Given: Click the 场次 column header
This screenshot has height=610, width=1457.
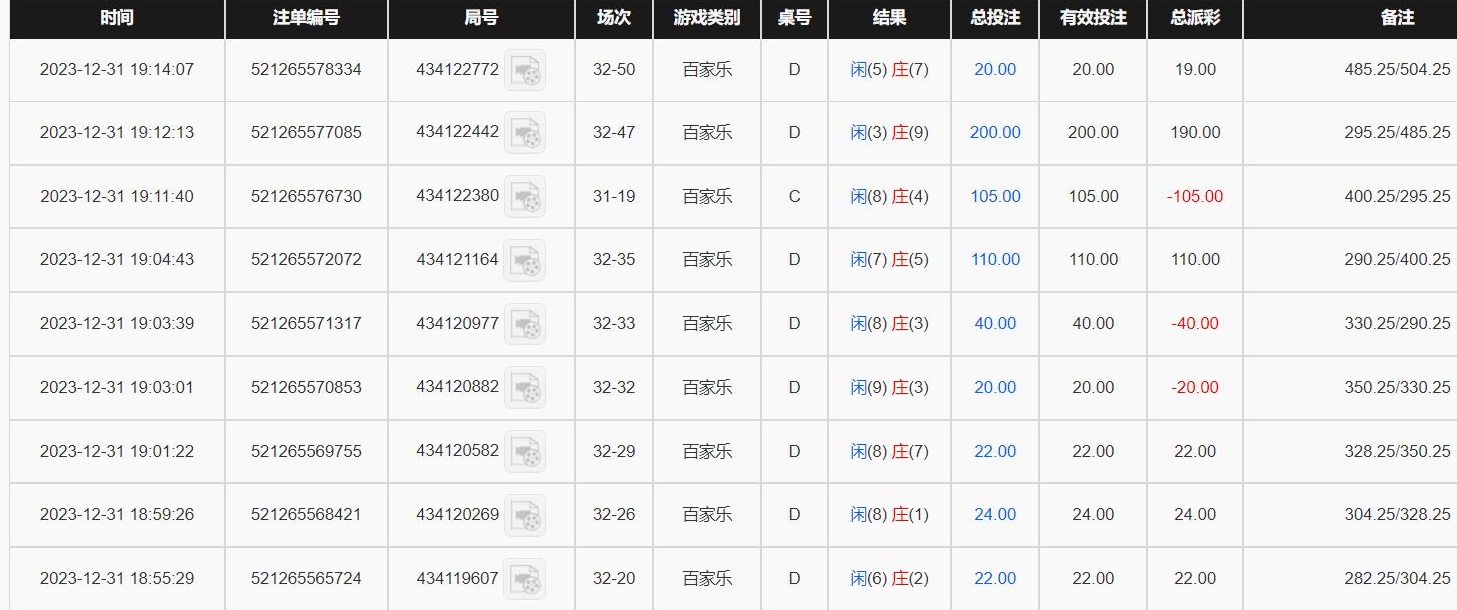Looking at the screenshot, I should click(614, 18).
